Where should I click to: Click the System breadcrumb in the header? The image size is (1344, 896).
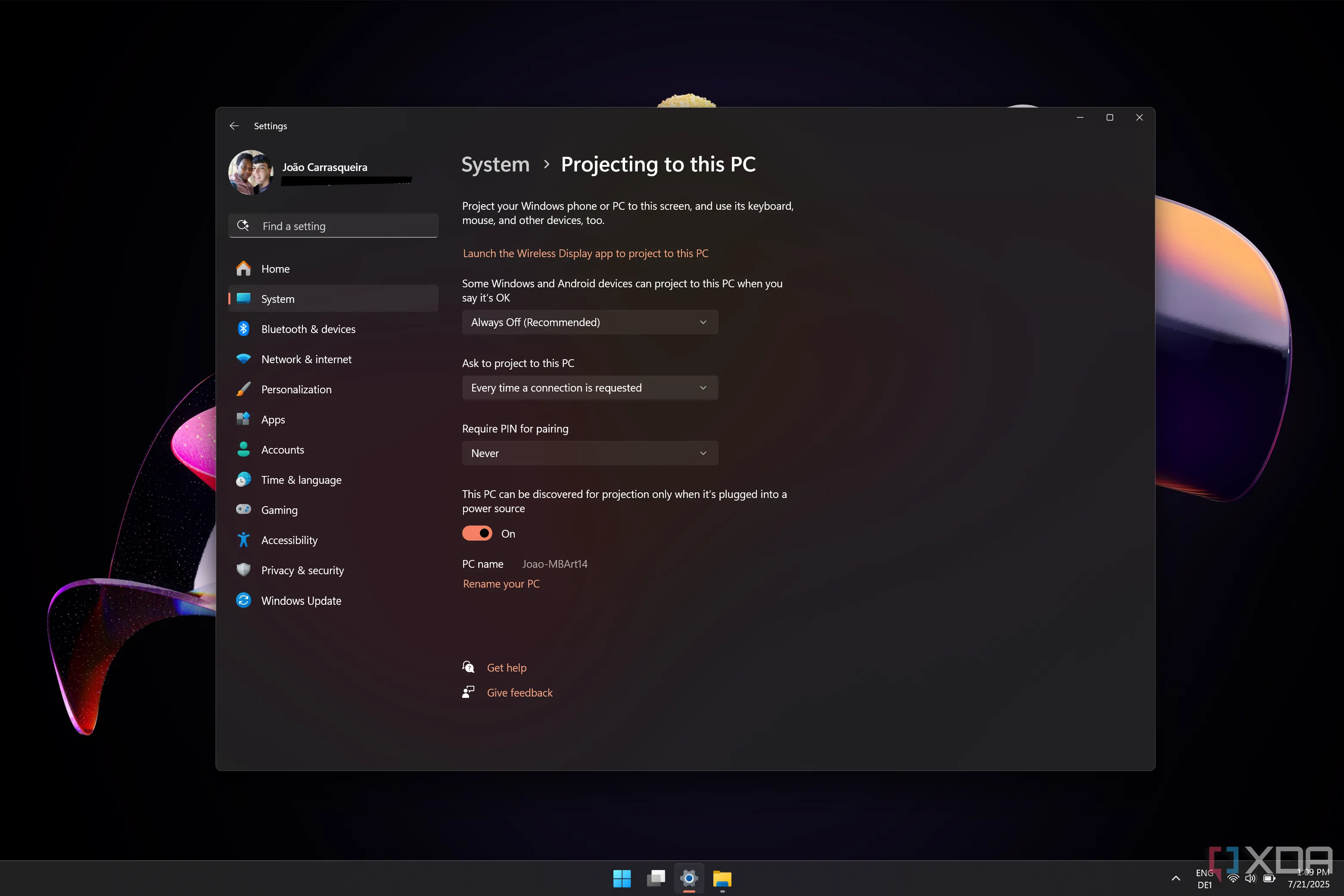coord(495,165)
